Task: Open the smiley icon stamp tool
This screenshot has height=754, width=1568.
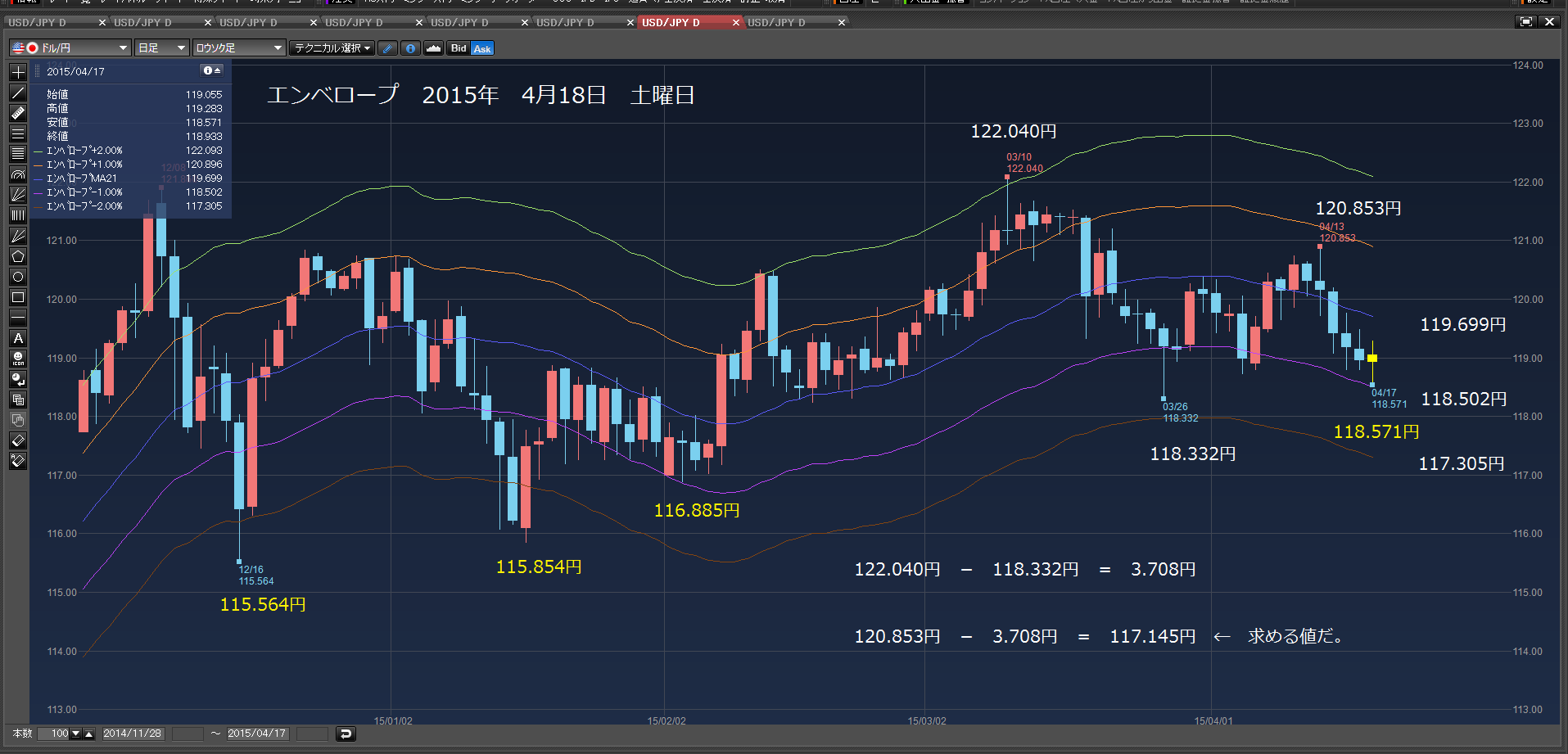Action: (18, 359)
